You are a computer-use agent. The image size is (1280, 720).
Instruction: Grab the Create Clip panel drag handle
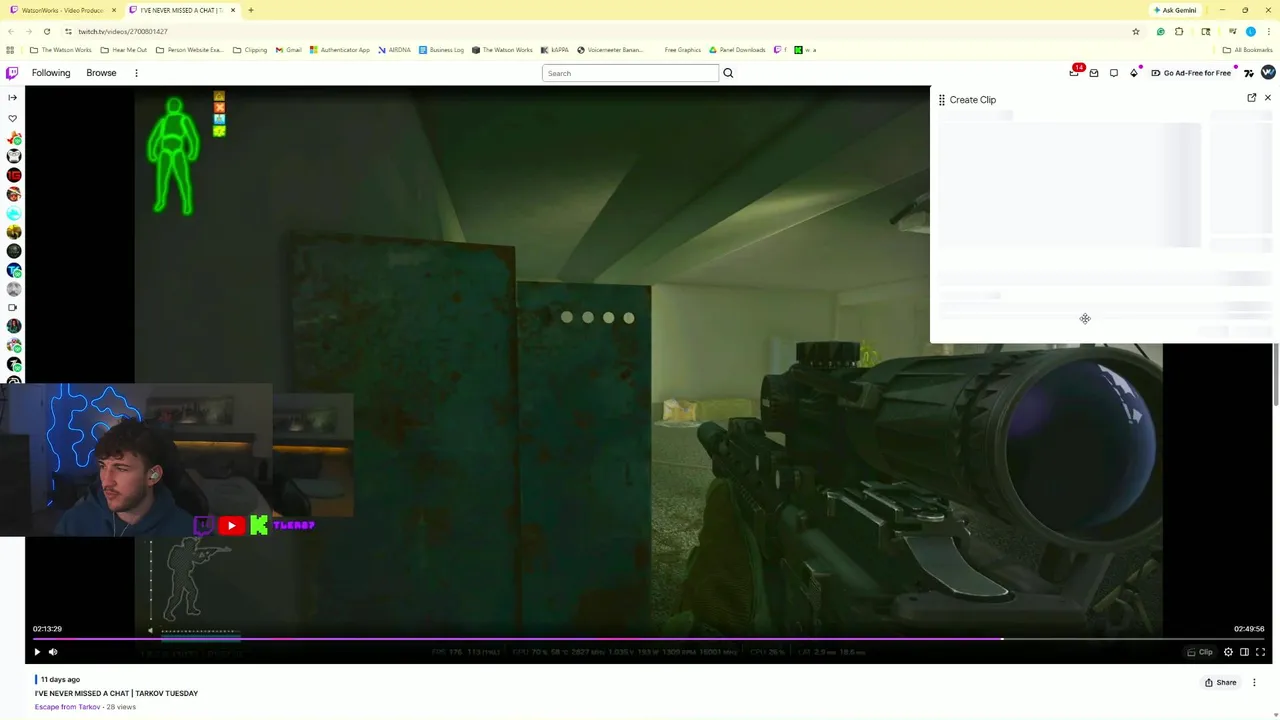pos(941,100)
